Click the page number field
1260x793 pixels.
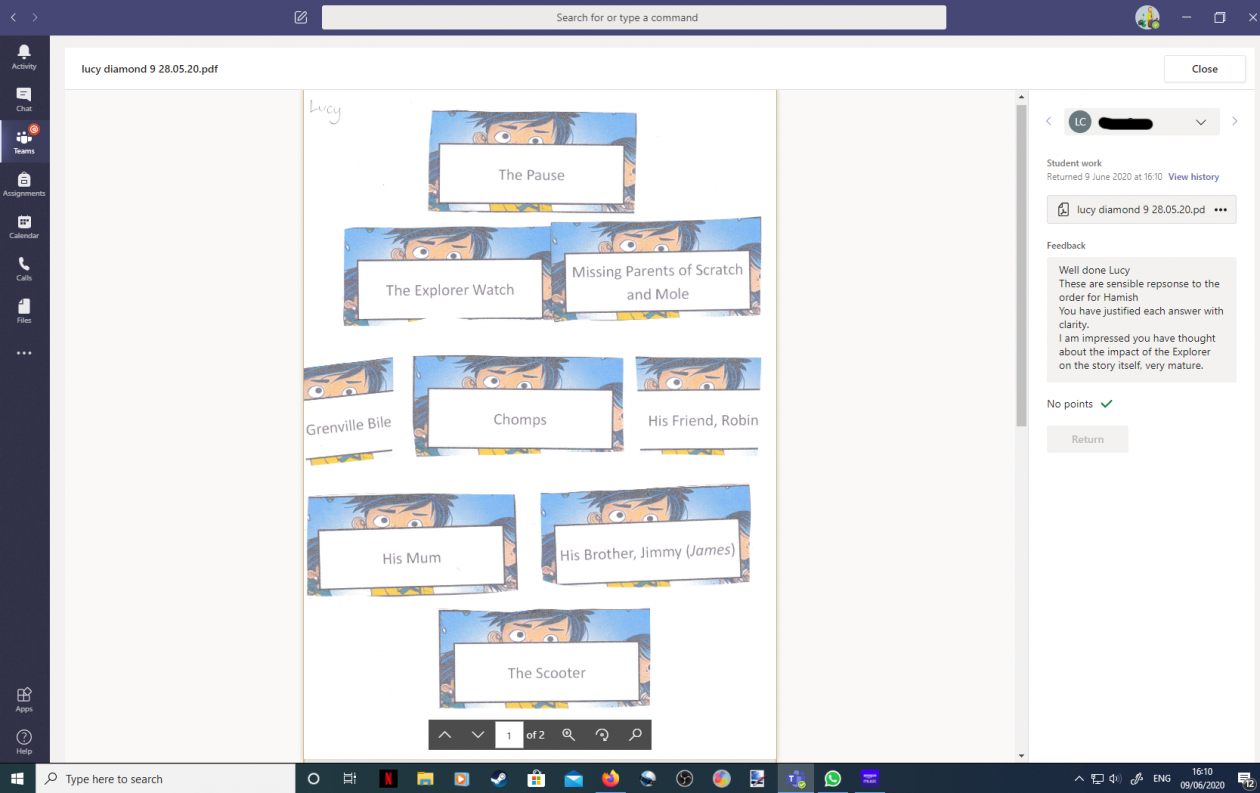click(x=509, y=735)
